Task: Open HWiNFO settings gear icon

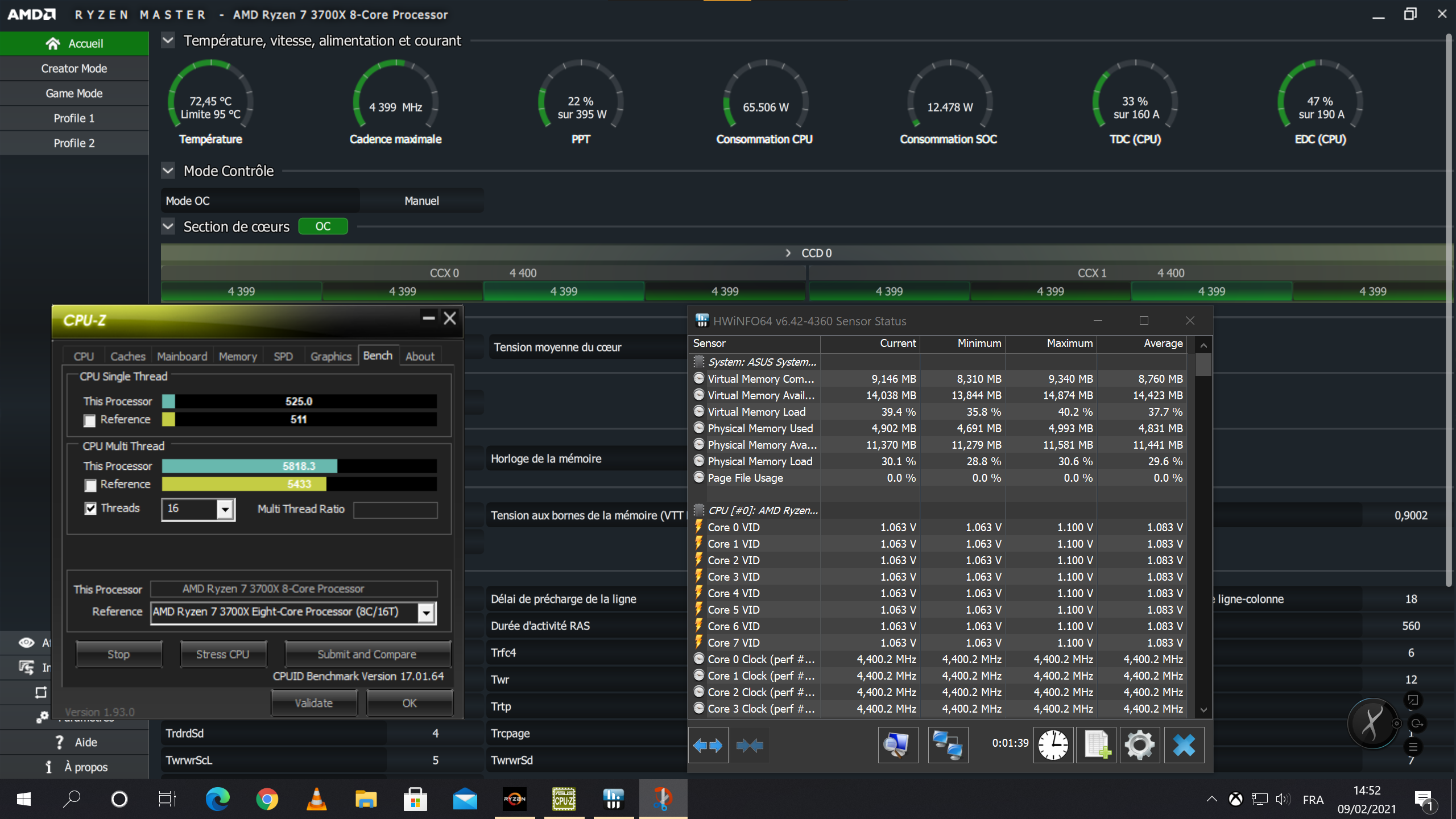Action: pyautogui.click(x=1139, y=744)
